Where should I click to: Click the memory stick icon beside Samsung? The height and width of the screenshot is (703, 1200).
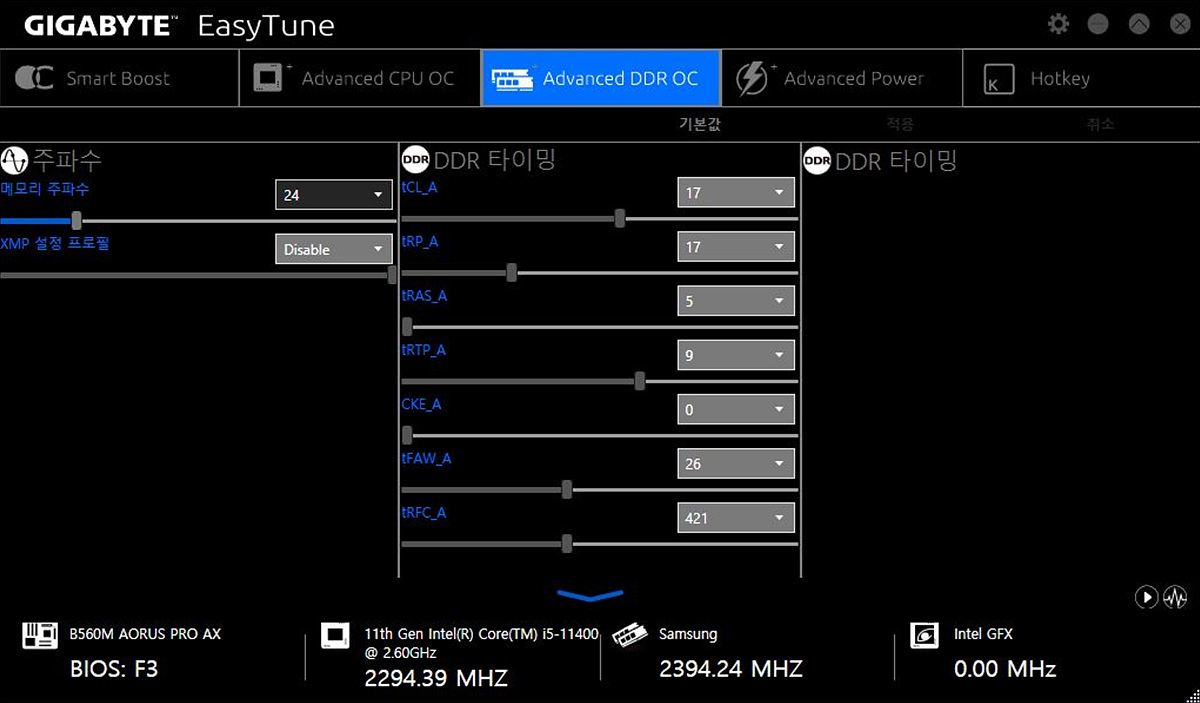(628, 635)
